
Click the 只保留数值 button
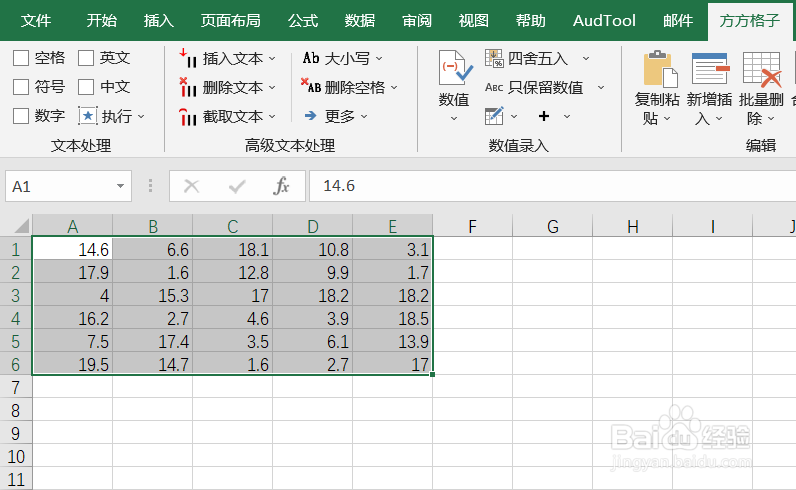tap(545, 87)
